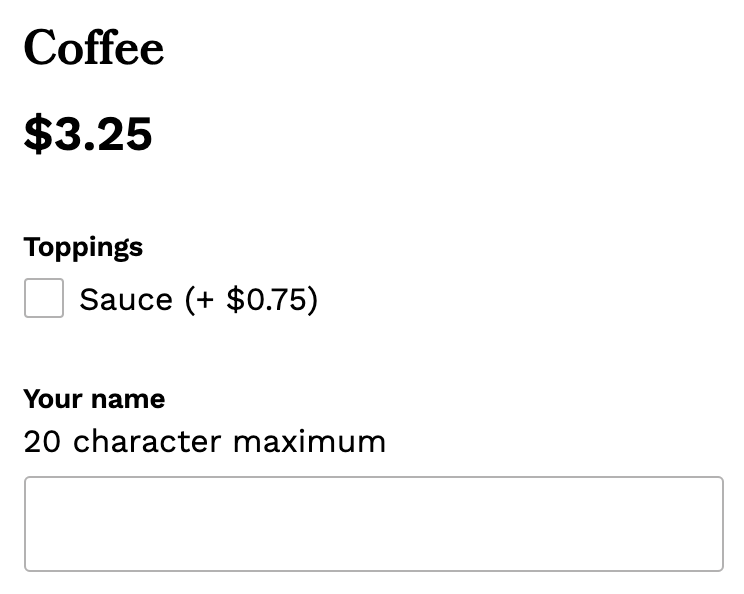The height and width of the screenshot is (594, 744).
Task: Select the Coffee product heading
Action: (x=93, y=48)
